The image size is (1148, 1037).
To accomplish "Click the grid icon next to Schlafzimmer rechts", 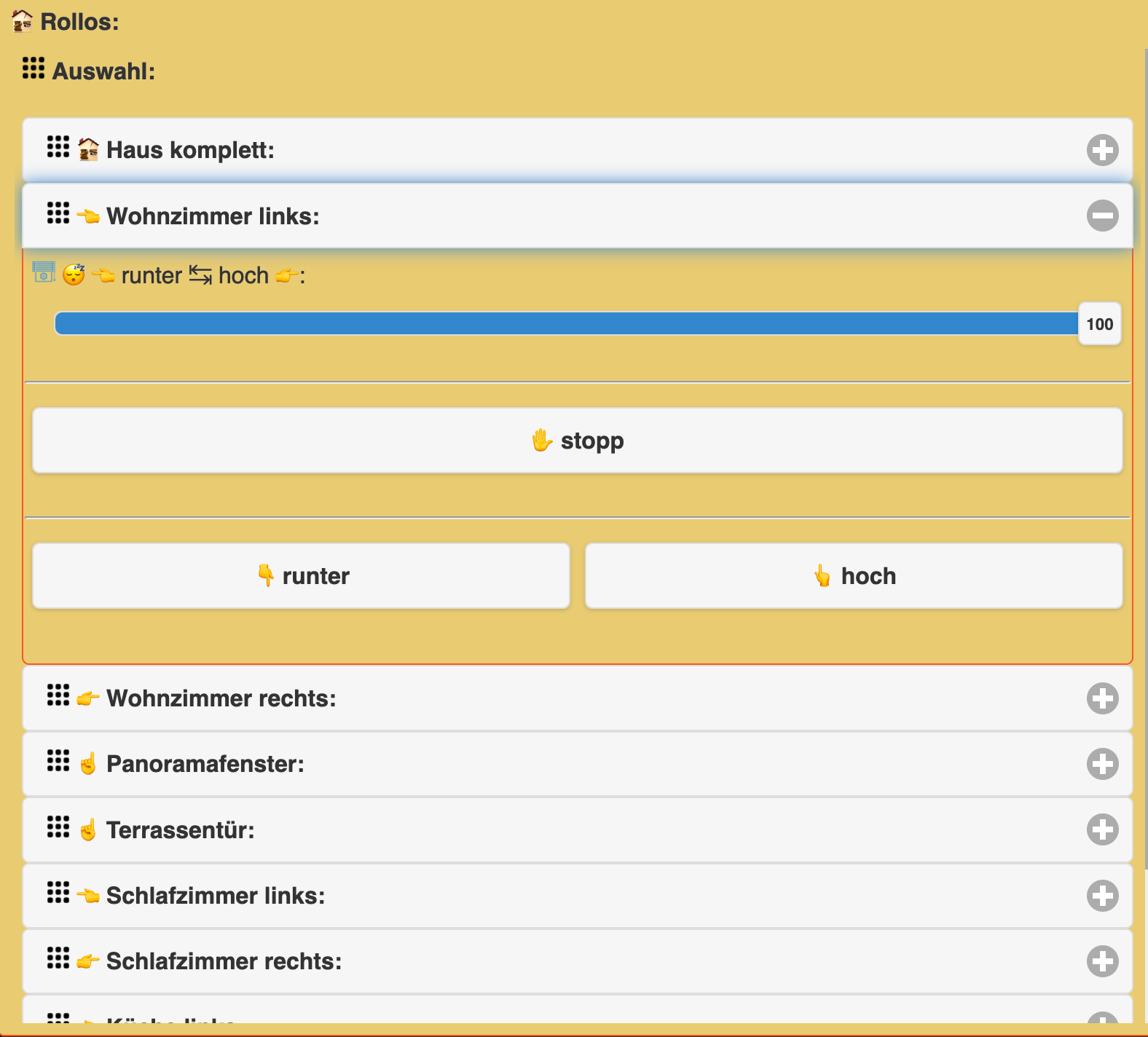I will pyautogui.click(x=58, y=958).
